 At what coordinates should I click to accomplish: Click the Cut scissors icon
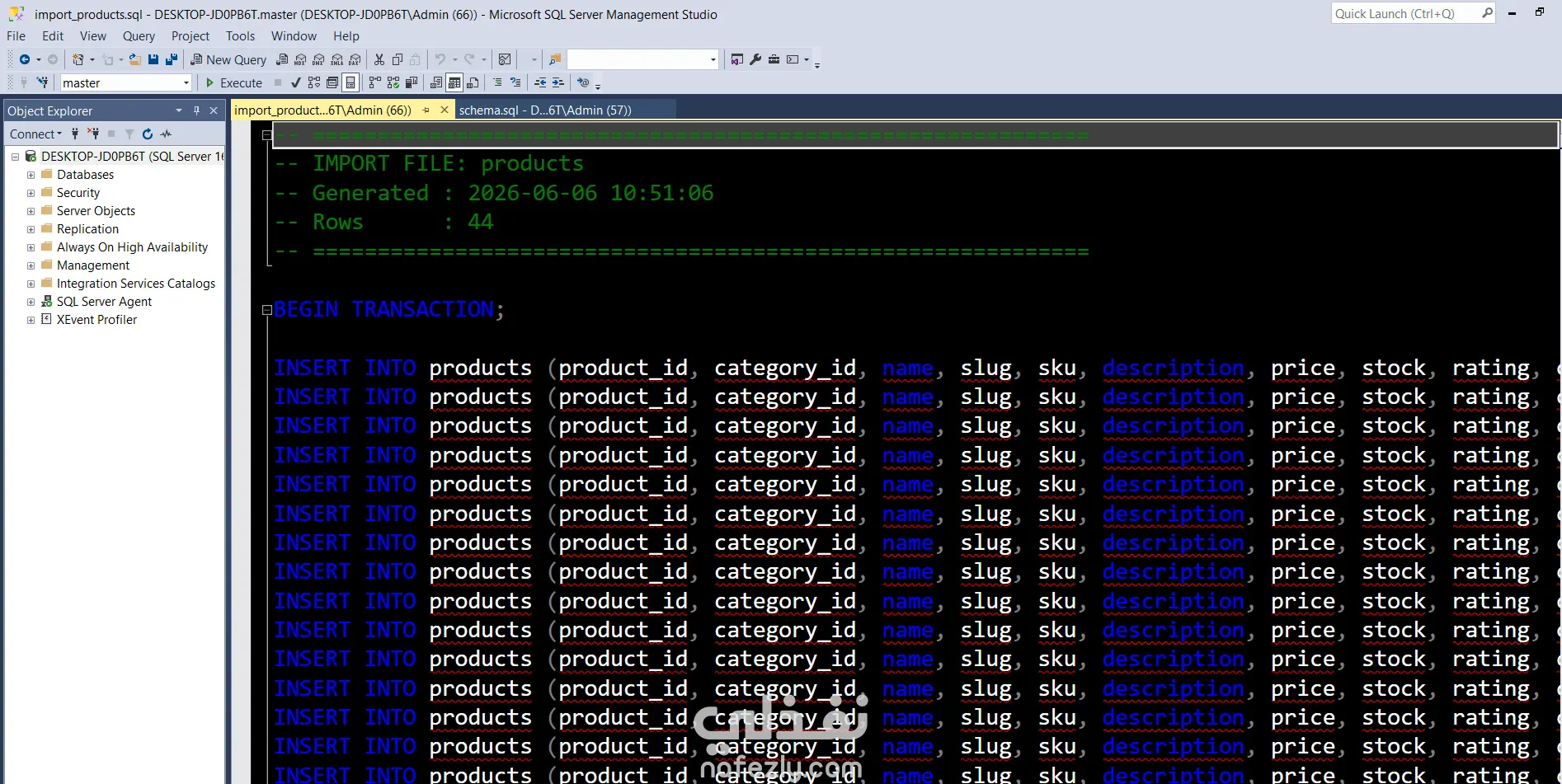click(379, 59)
